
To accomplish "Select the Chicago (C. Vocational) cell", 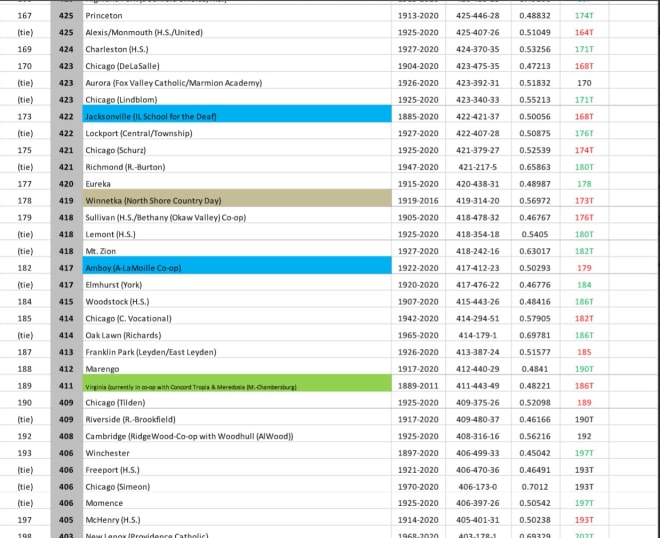I will (x=237, y=319).
